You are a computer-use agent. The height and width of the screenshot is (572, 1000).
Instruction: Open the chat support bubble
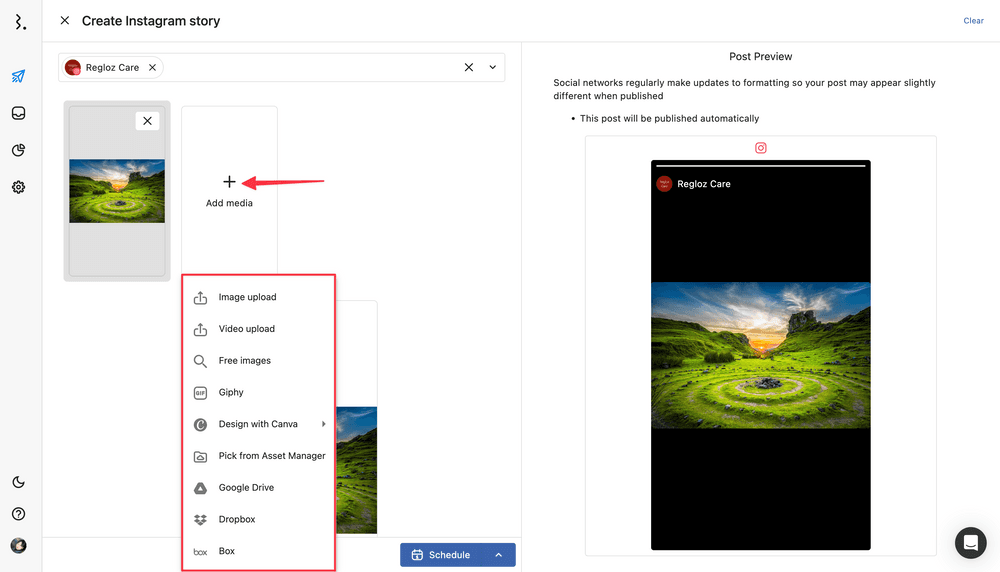(970, 542)
